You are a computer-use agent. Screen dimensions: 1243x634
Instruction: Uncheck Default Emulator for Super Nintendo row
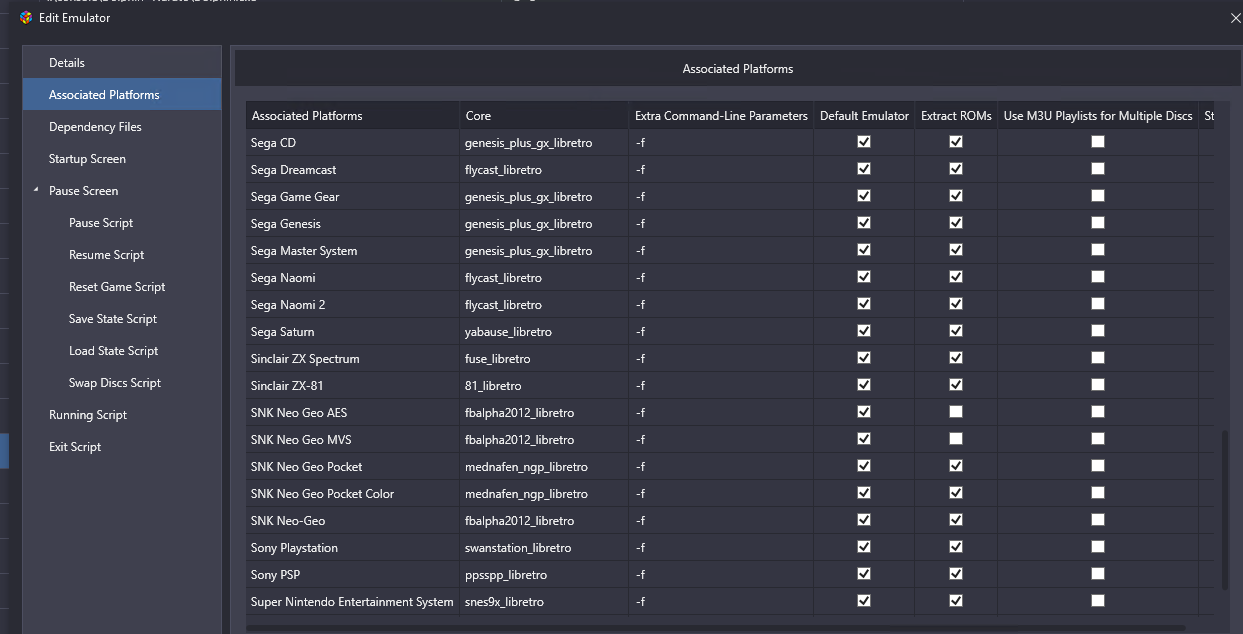tap(864, 601)
